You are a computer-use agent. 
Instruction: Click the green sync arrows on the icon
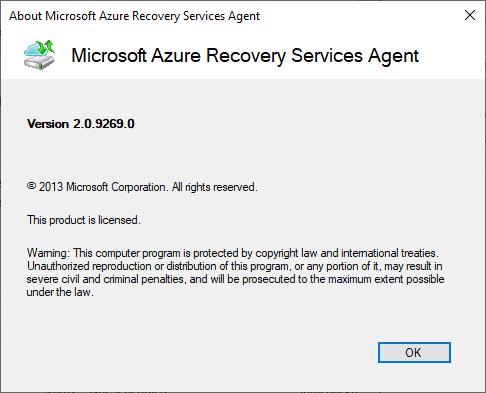(46, 47)
